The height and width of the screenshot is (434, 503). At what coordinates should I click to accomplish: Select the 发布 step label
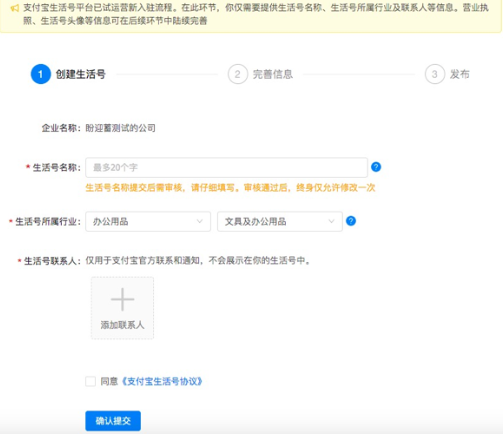coord(460,74)
